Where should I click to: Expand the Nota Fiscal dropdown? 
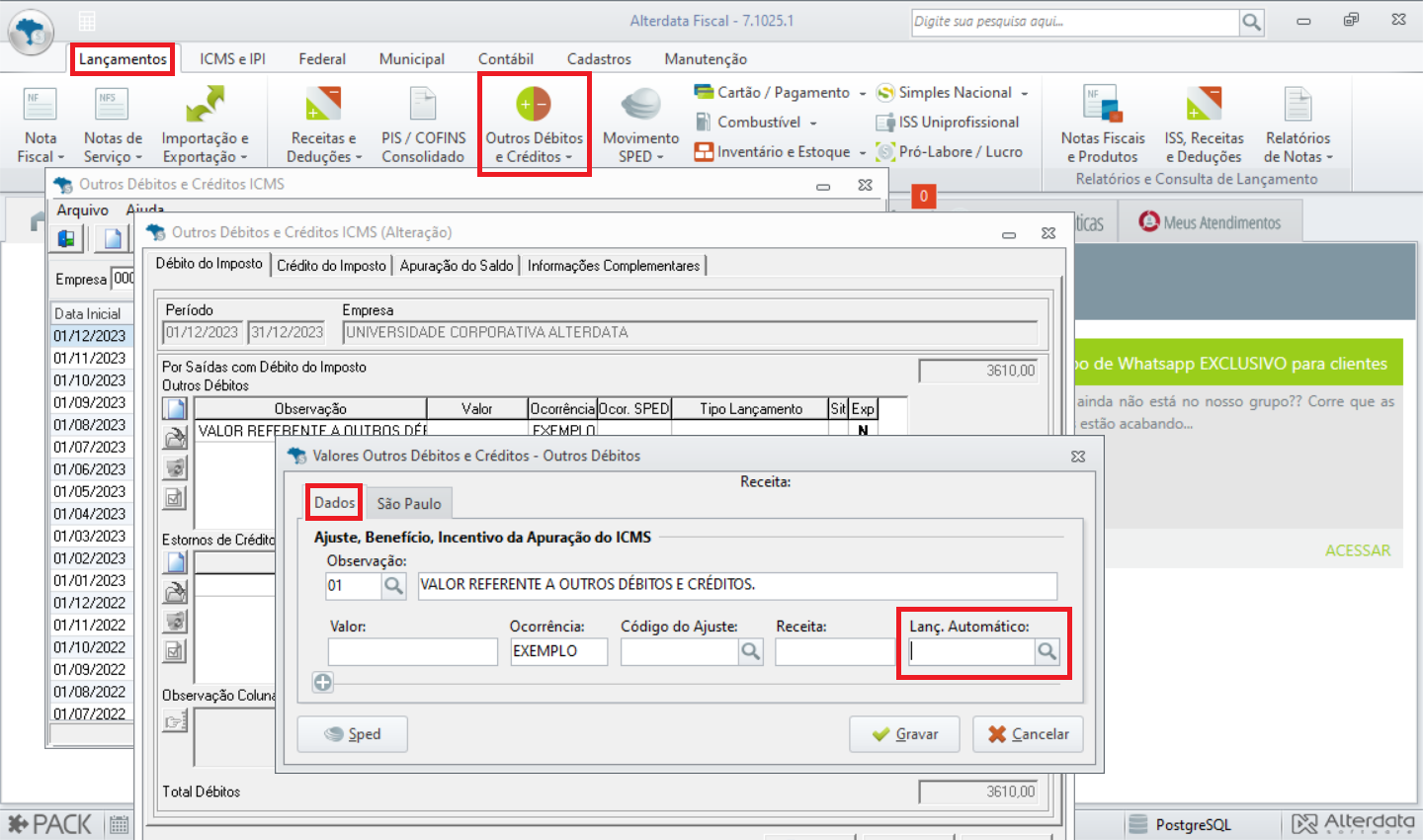pyautogui.click(x=61, y=158)
